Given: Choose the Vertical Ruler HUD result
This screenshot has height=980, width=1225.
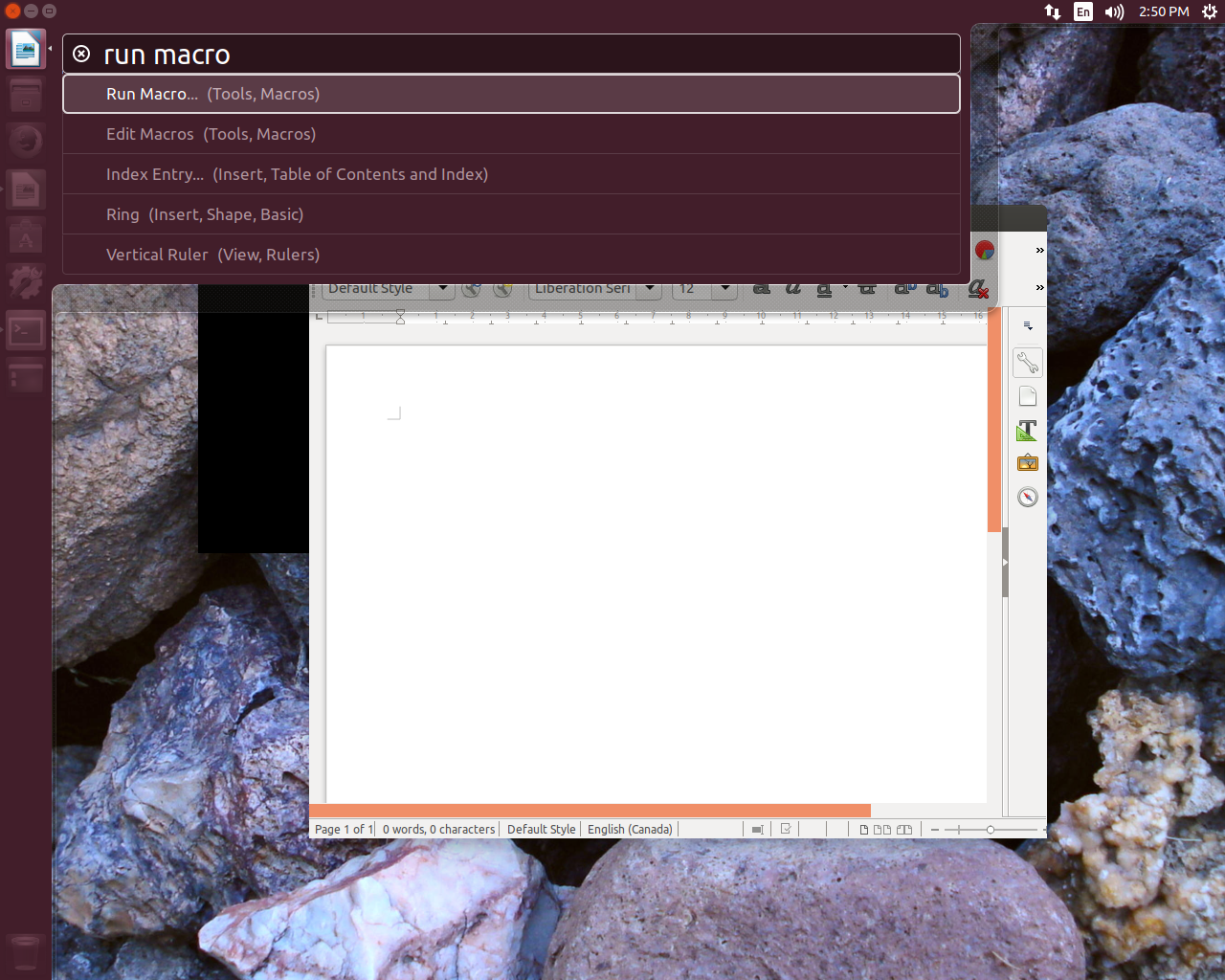Looking at the screenshot, I should tap(511, 255).
